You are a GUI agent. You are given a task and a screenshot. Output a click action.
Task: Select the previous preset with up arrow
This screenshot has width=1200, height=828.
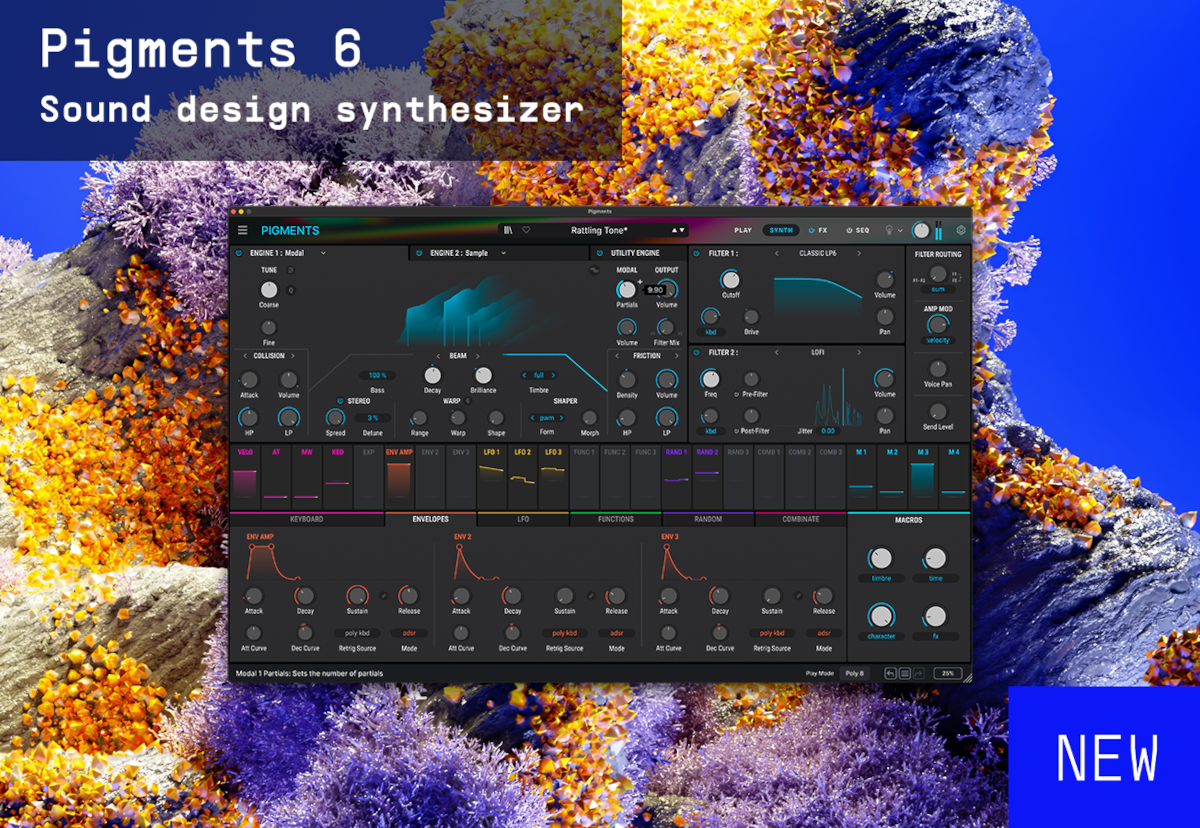click(x=675, y=230)
